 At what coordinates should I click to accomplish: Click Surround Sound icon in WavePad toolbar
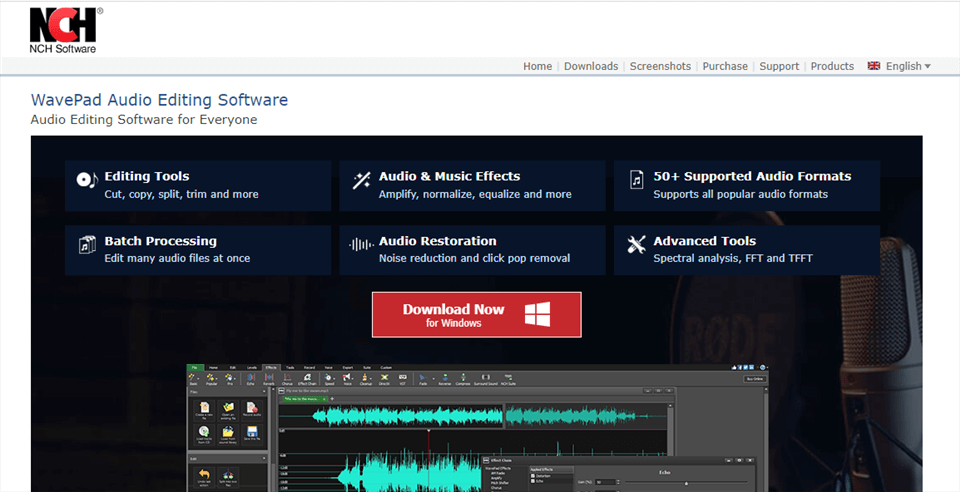(486, 379)
